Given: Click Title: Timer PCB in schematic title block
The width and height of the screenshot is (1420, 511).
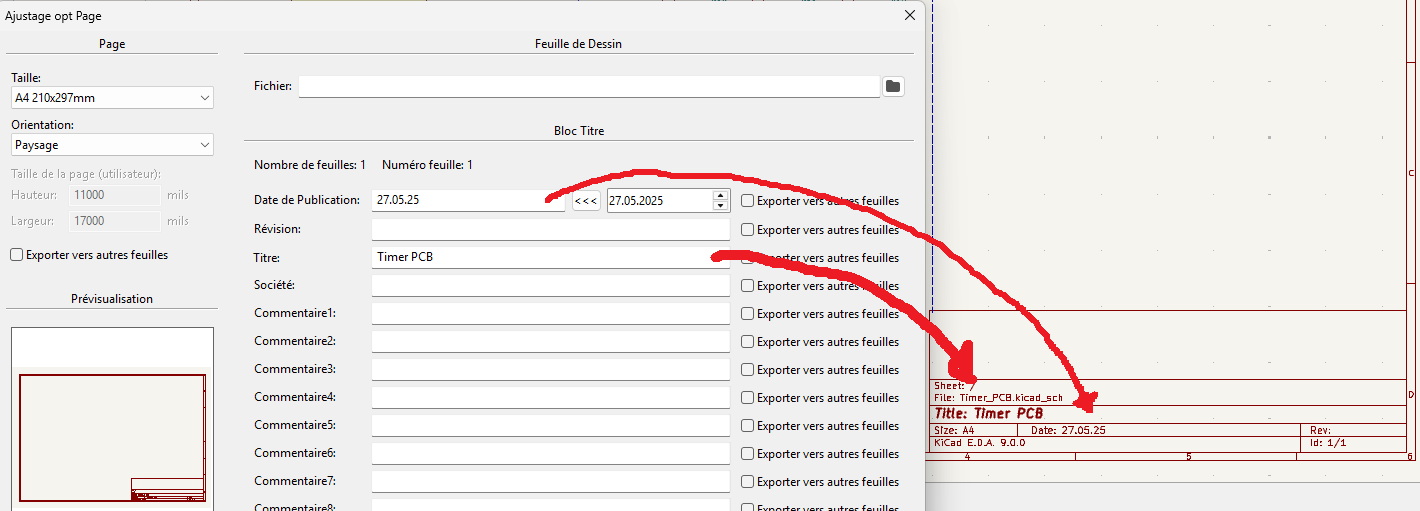Looking at the screenshot, I should (x=989, y=413).
